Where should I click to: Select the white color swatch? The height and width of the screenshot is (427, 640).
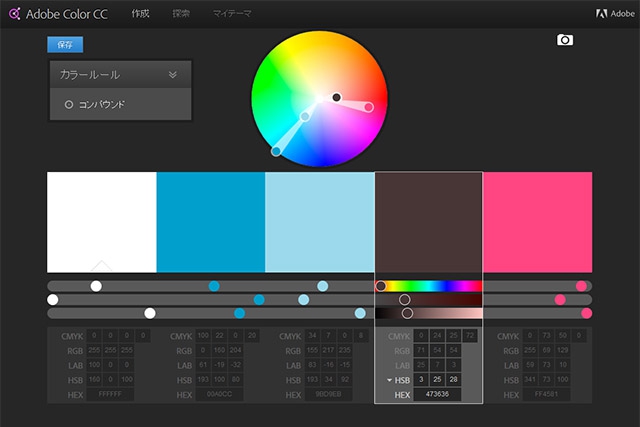tap(102, 222)
